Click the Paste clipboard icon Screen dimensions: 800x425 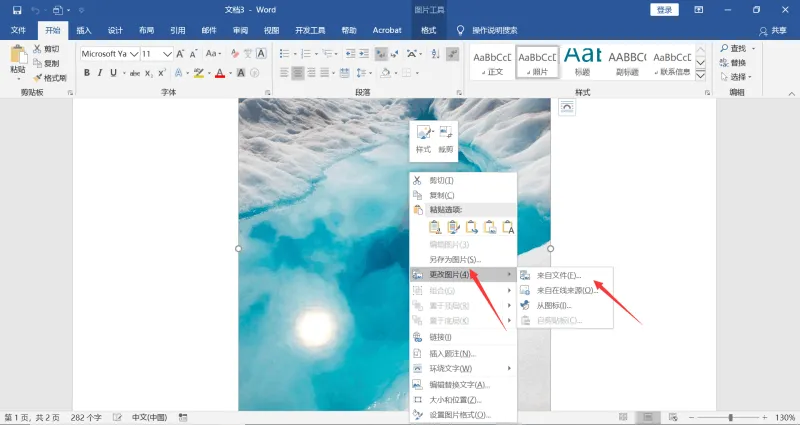pos(18,56)
